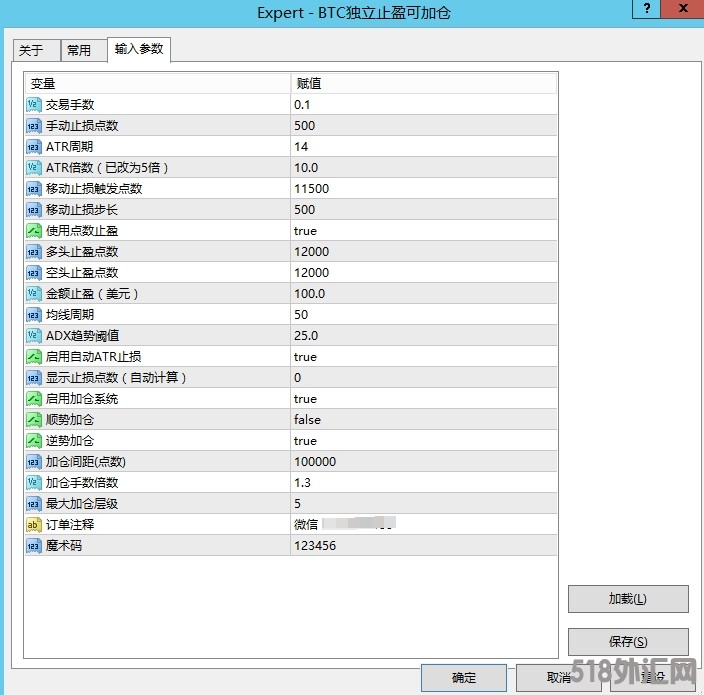The image size is (704, 695).
Task: Select the true value of 启用加仓系统
Action: pyautogui.click(x=305, y=399)
